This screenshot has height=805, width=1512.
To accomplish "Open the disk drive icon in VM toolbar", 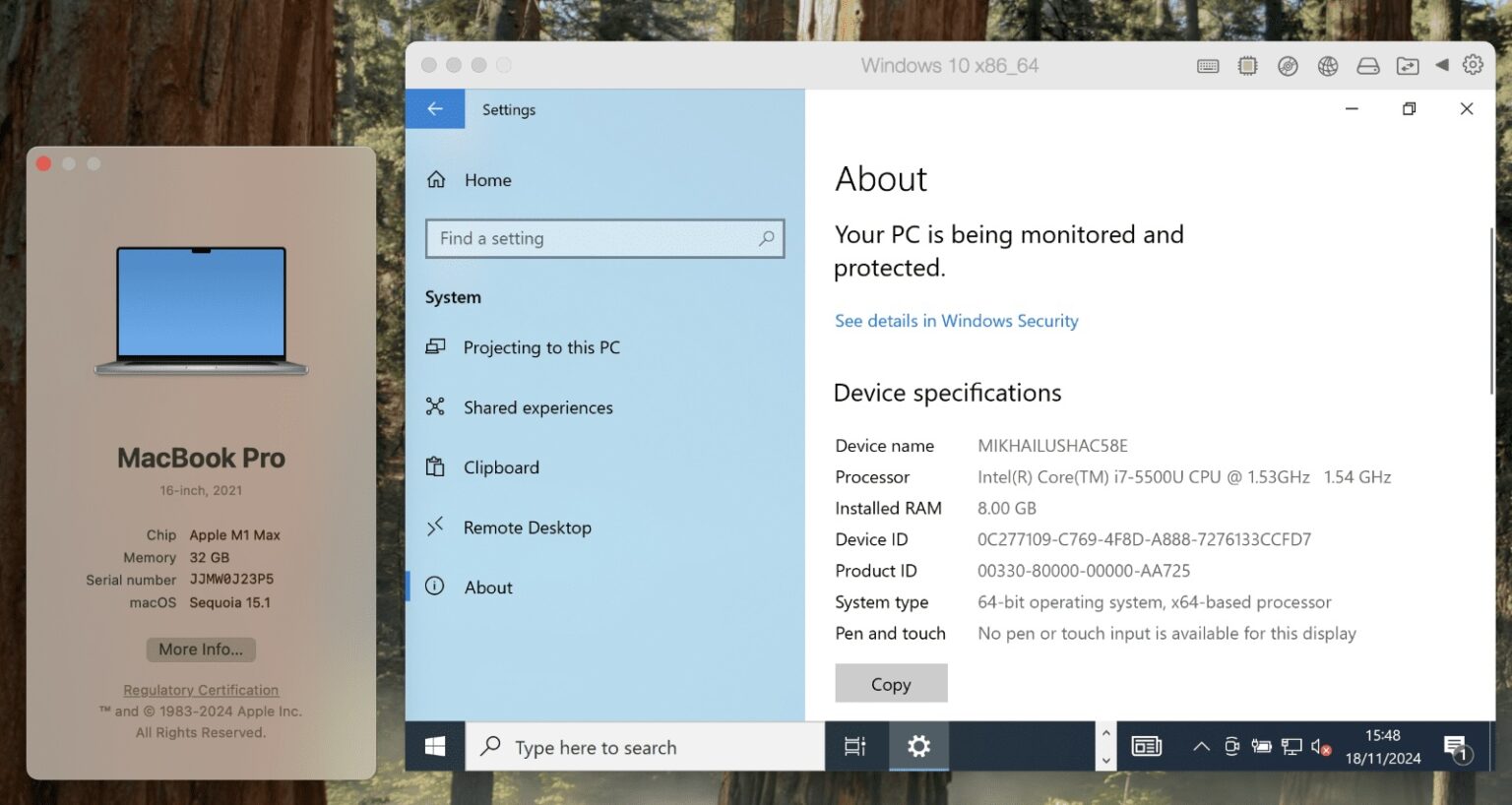I will click(1368, 65).
